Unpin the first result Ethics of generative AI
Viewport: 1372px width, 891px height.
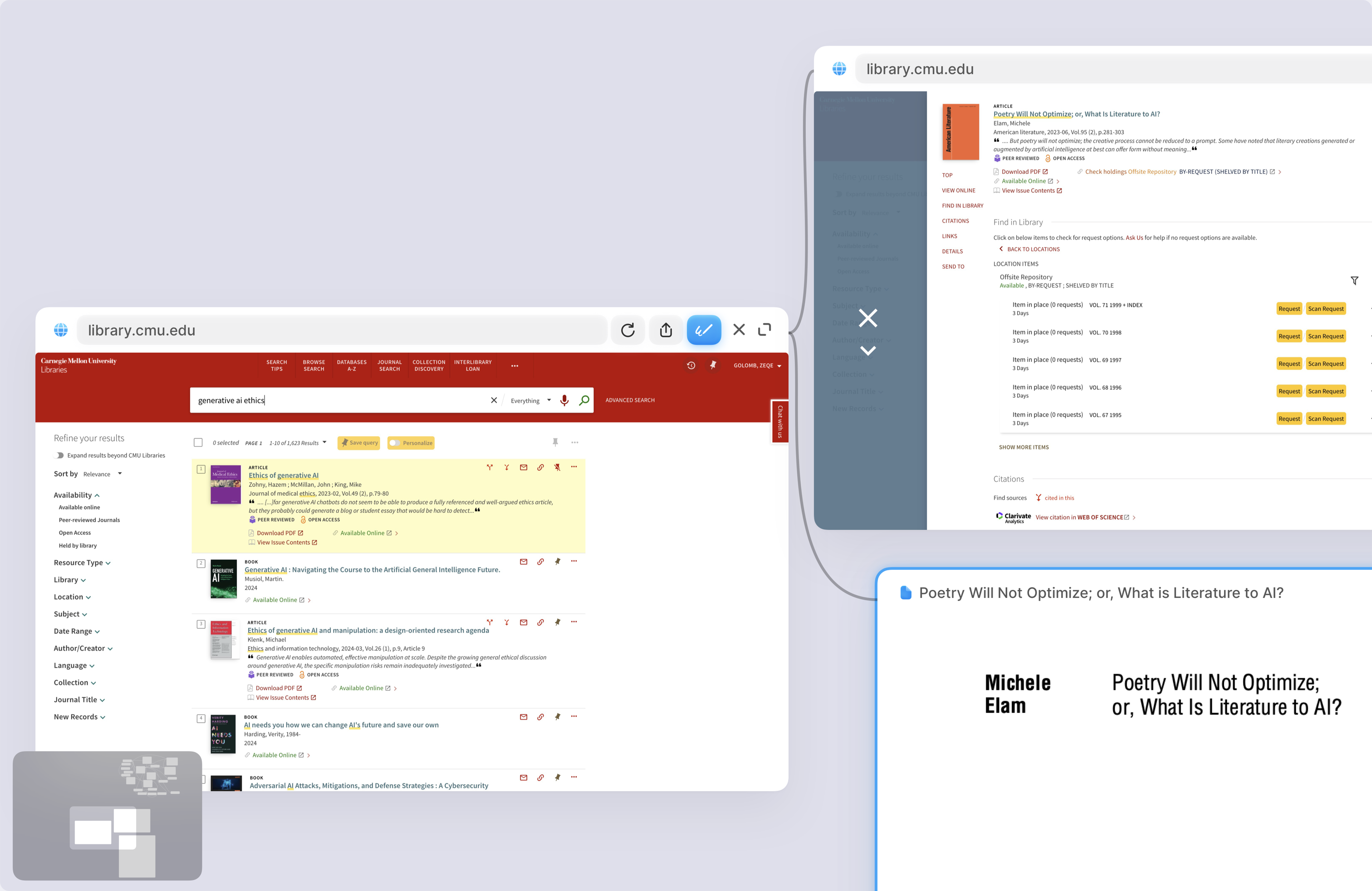pos(557,467)
